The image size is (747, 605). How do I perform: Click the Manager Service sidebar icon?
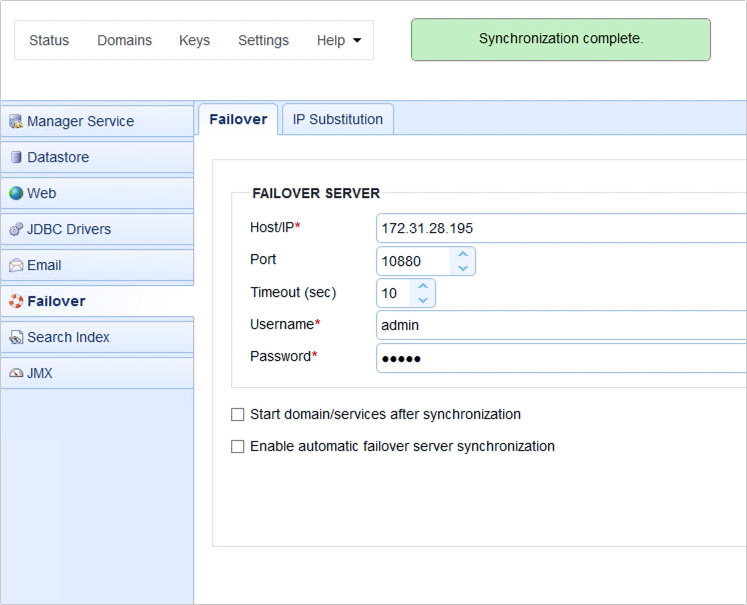pos(15,122)
